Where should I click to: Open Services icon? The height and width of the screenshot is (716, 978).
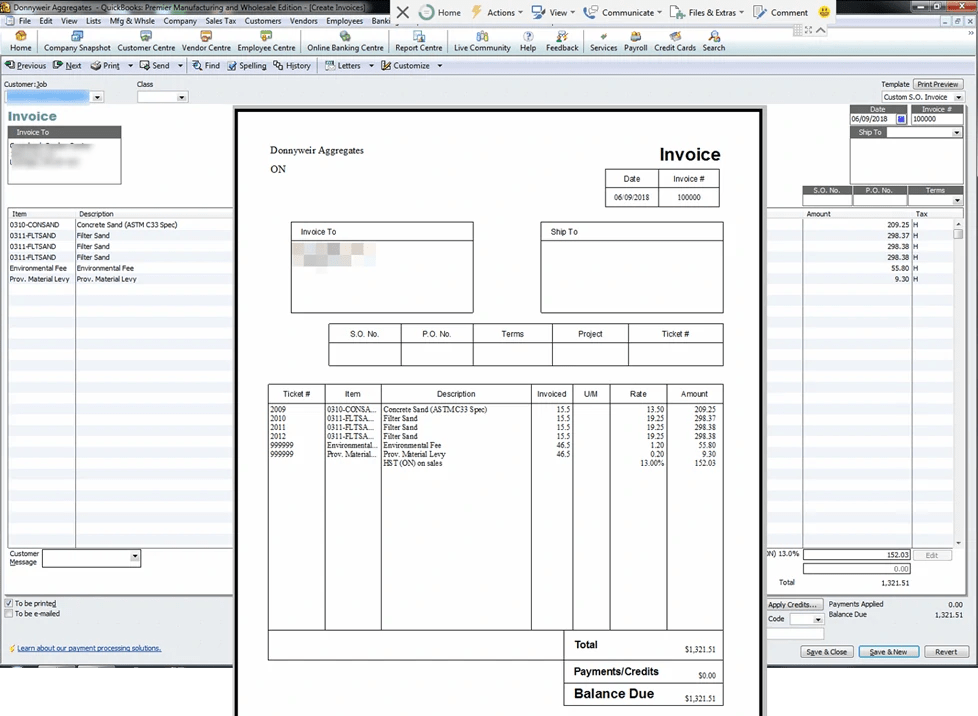[603, 41]
